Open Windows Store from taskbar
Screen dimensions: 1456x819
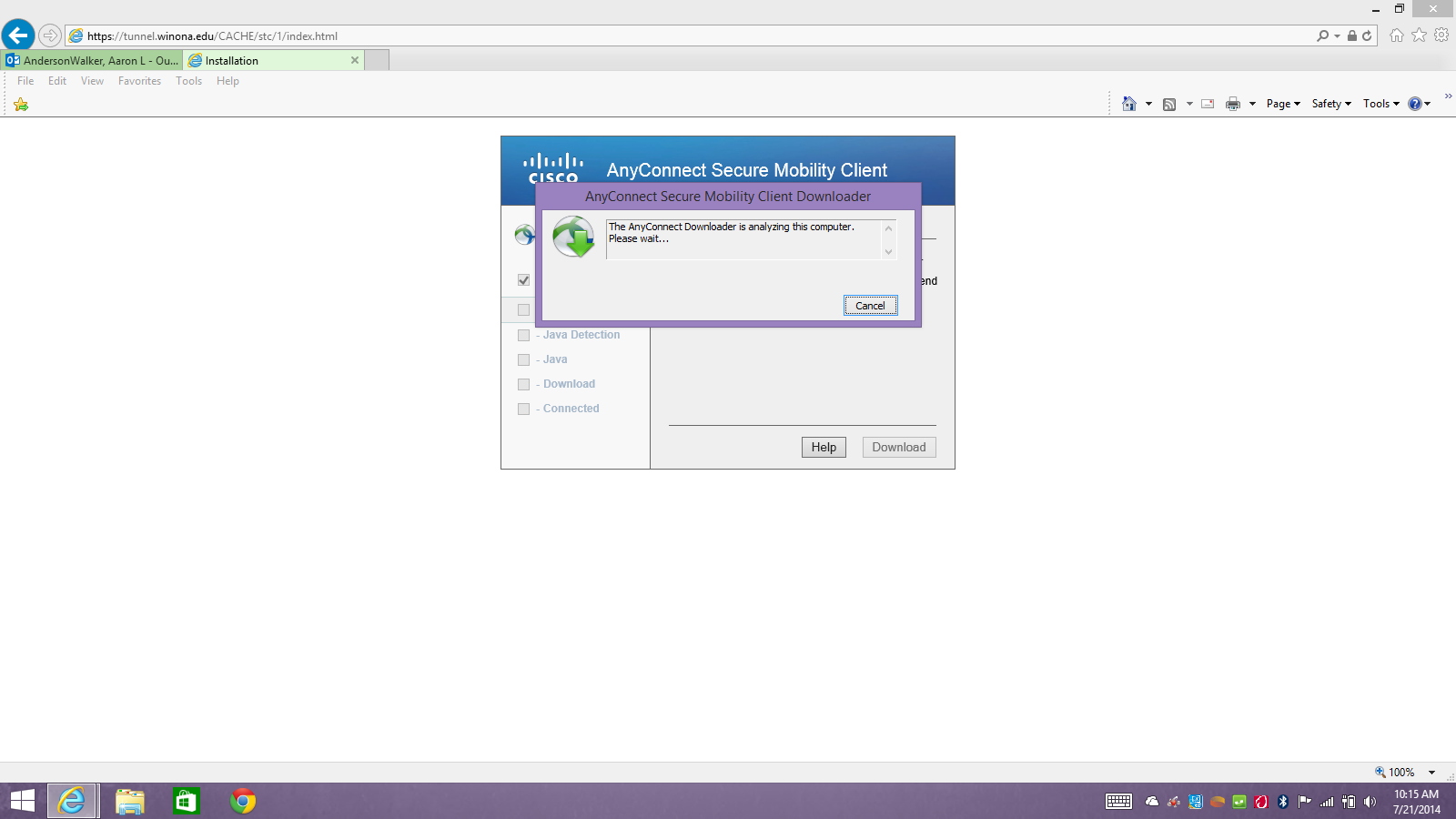point(187,801)
